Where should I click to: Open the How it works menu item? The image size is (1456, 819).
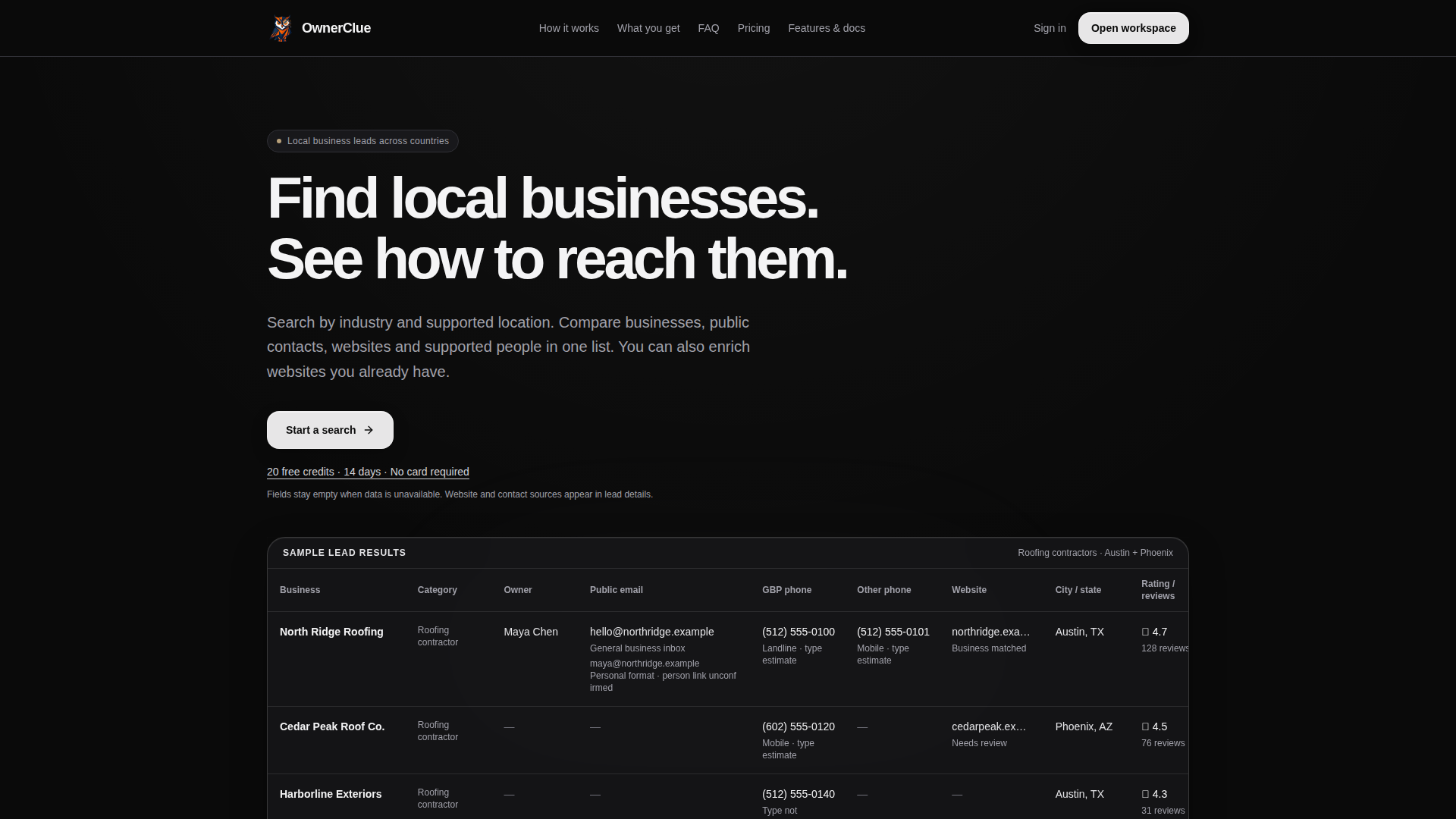(x=569, y=28)
